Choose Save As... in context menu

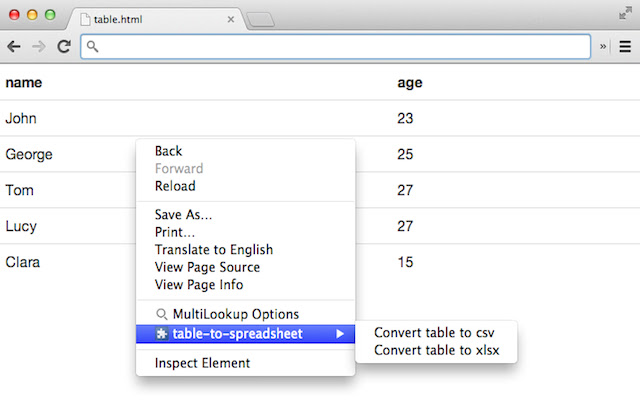point(184,214)
